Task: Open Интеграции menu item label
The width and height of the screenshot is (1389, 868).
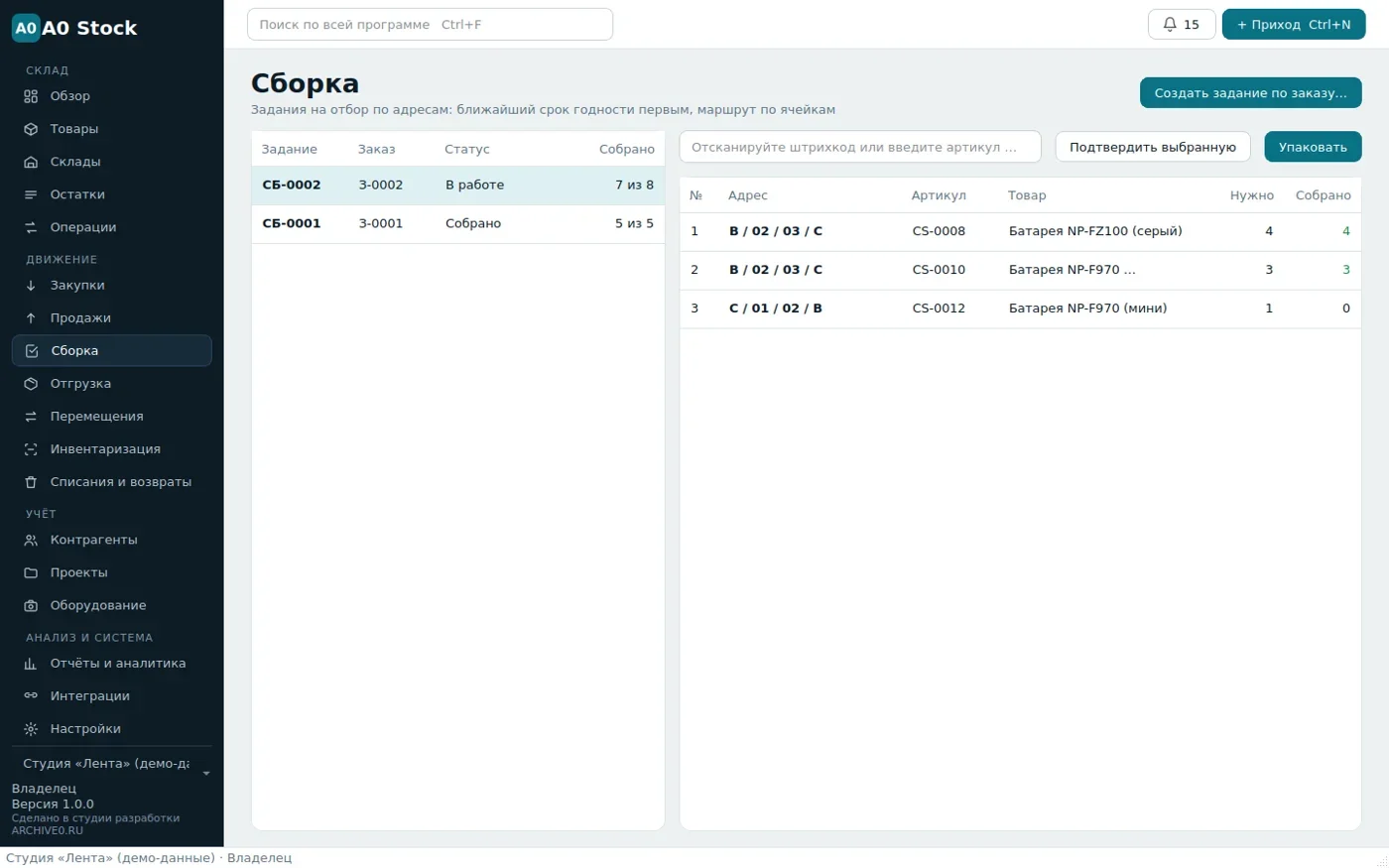Action: (x=90, y=696)
